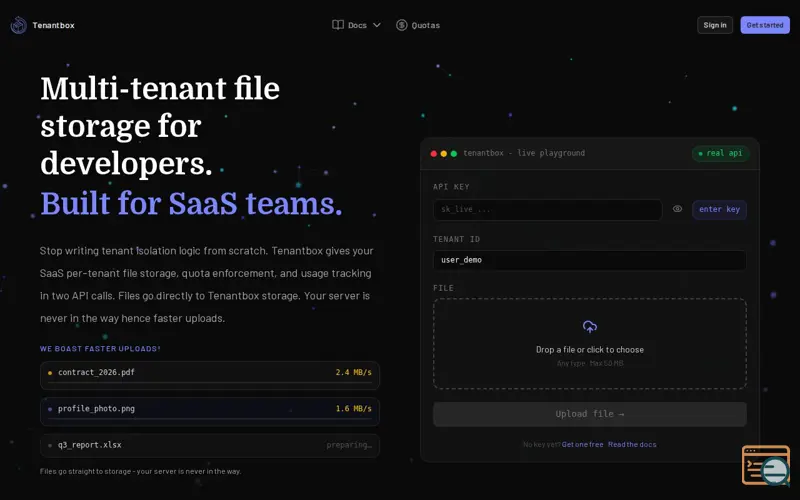Click the Files go straight to storage caption
This screenshot has height=500, width=800.
140,471
